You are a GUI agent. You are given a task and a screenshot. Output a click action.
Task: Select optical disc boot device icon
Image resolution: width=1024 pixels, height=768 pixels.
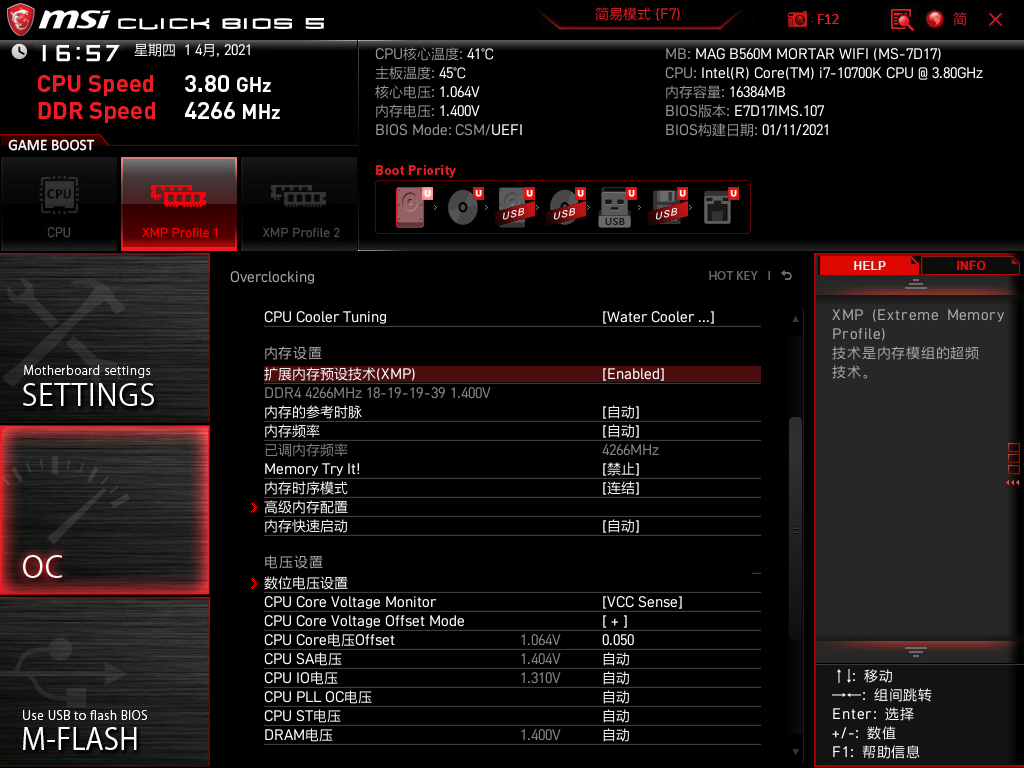[x=465, y=207]
